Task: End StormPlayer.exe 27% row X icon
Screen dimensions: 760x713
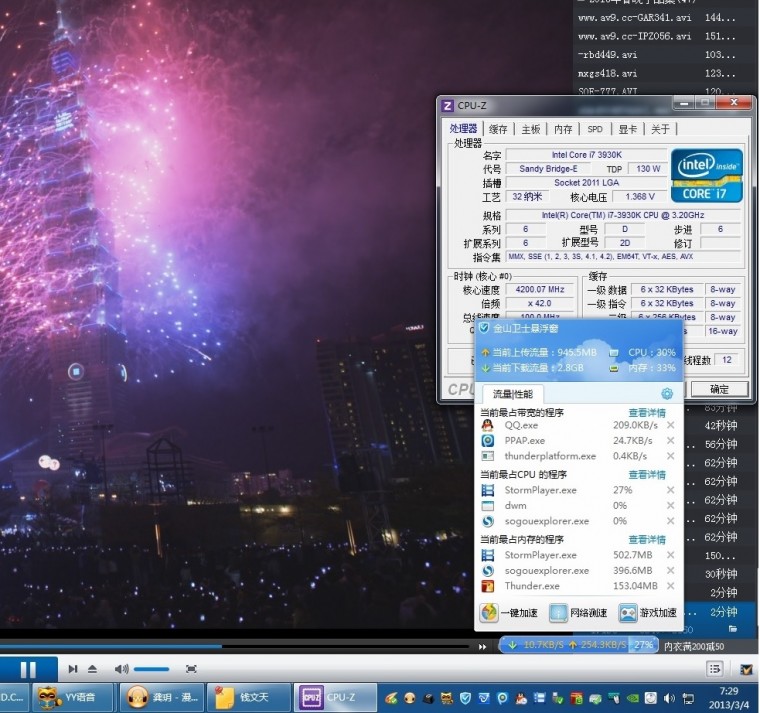Action: tap(671, 490)
